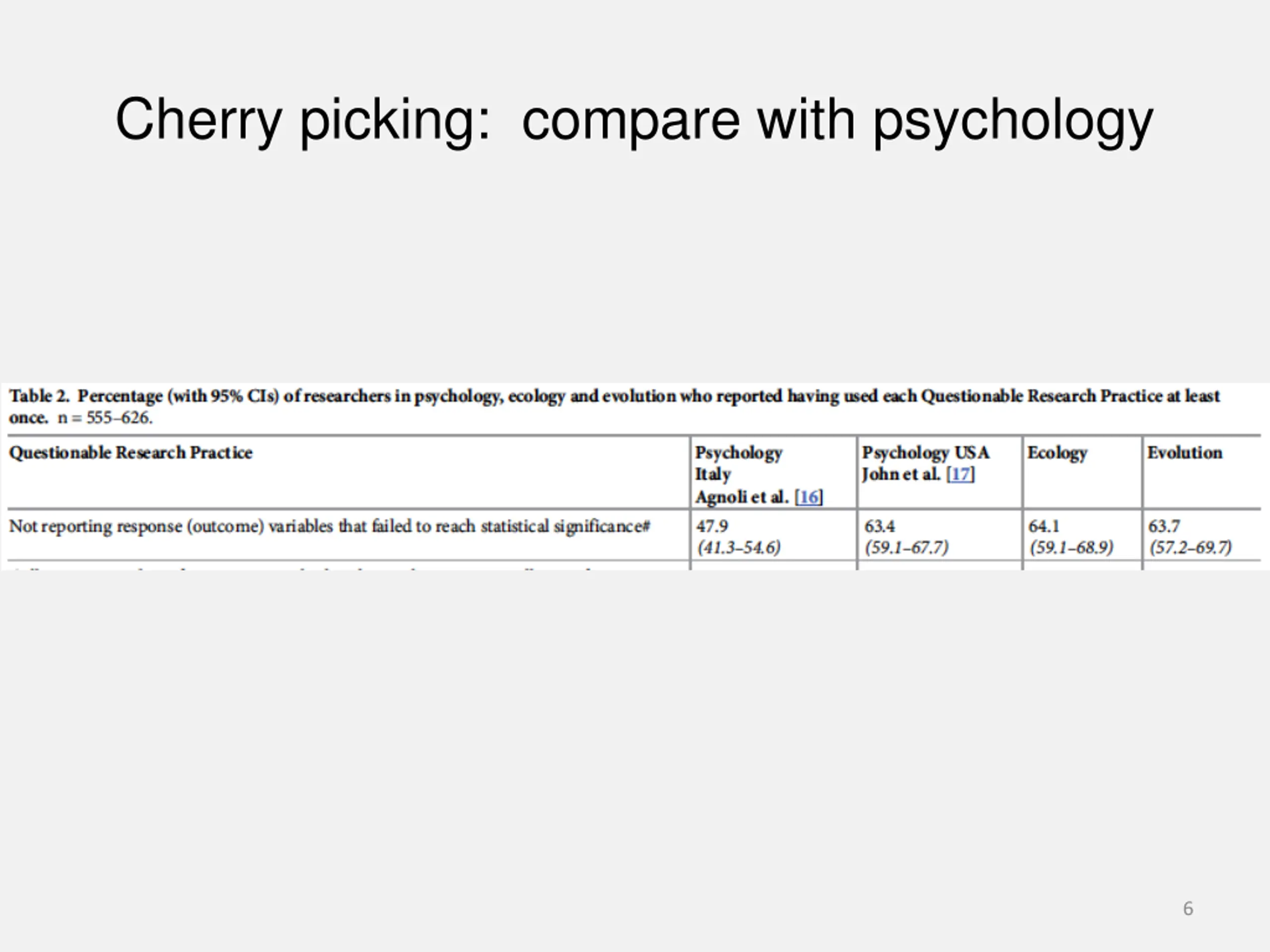Screen dimensions: 1270x952
Task: Click the slide number 6
Action: tap(1188, 908)
